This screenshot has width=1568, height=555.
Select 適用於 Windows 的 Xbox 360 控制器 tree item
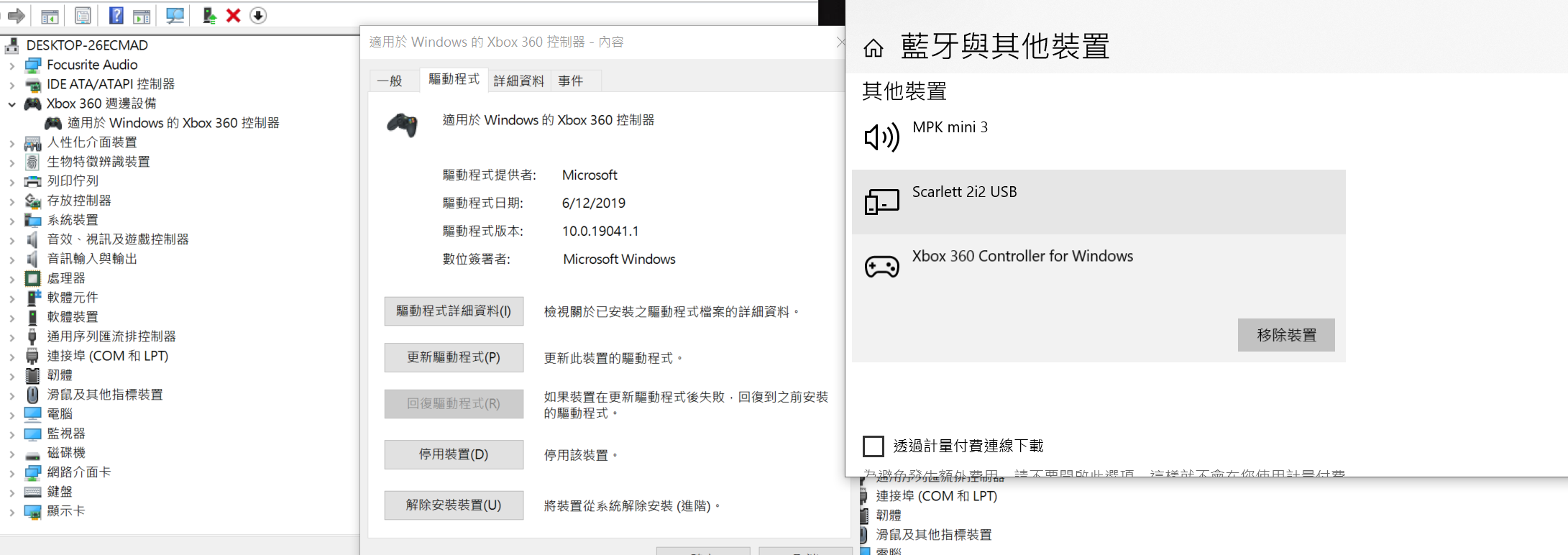point(173,123)
